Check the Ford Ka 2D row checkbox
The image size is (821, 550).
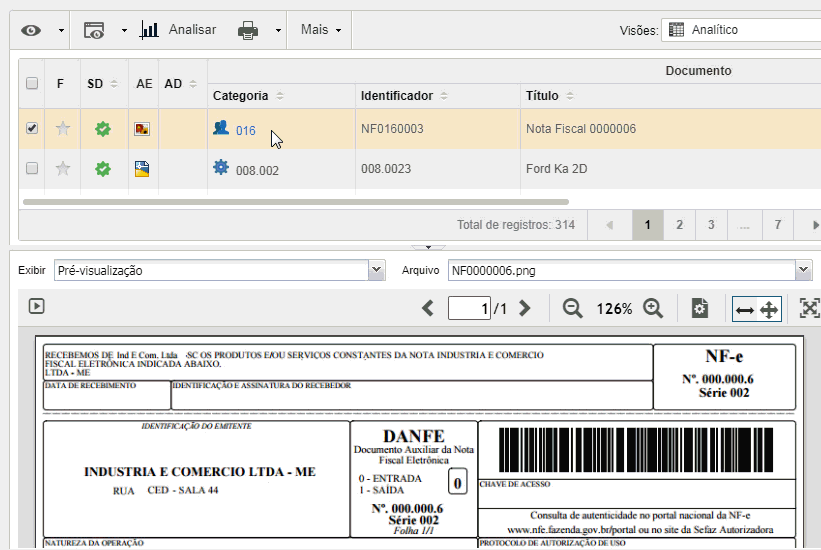(32, 168)
